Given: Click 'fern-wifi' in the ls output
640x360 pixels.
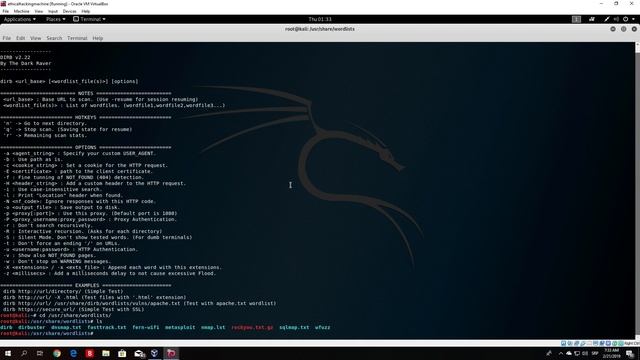Looking at the screenshot, I should coord(146,327).
